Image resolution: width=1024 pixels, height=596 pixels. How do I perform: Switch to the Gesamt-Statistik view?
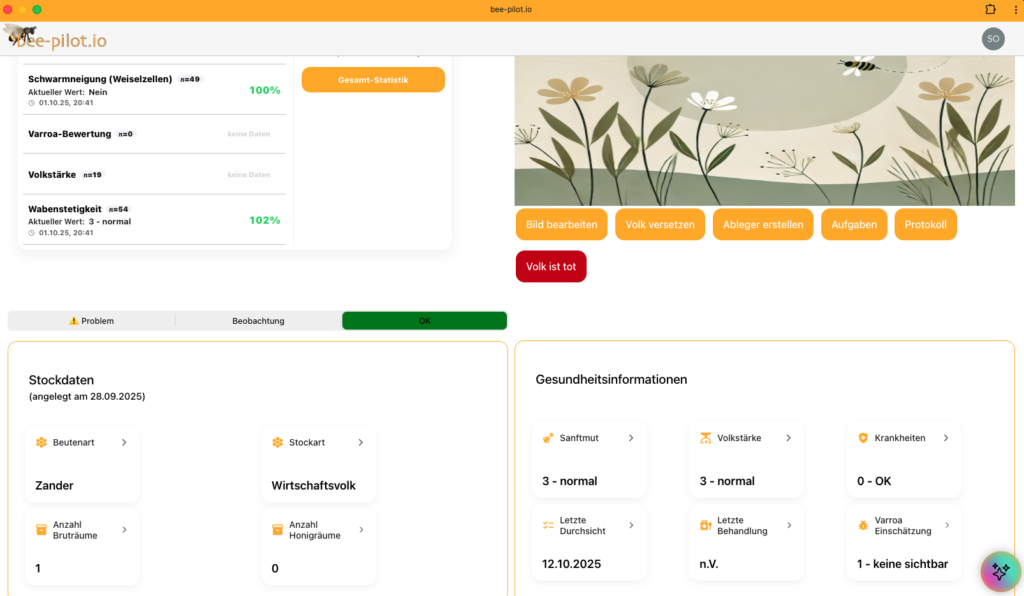[372, 79]
